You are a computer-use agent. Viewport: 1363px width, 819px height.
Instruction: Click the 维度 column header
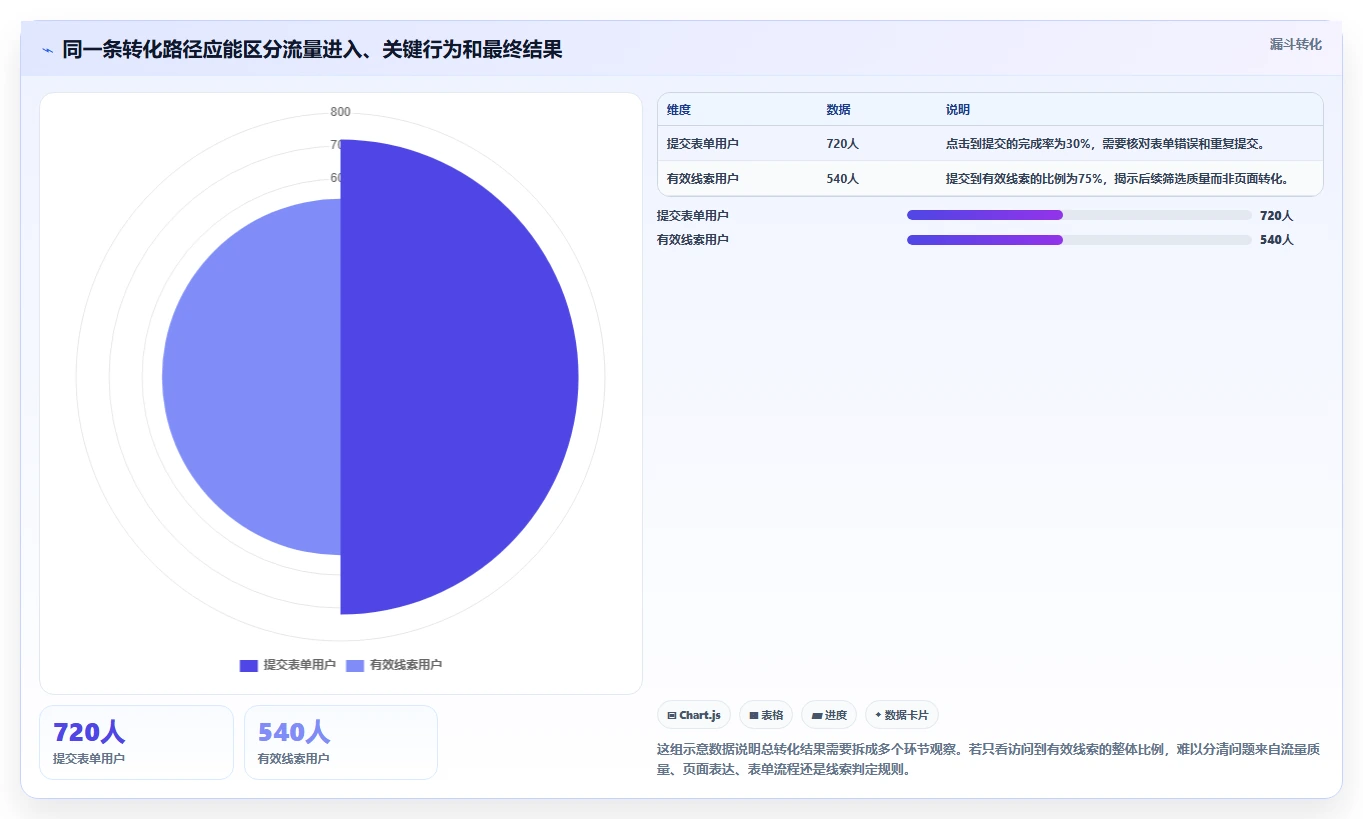679,110
